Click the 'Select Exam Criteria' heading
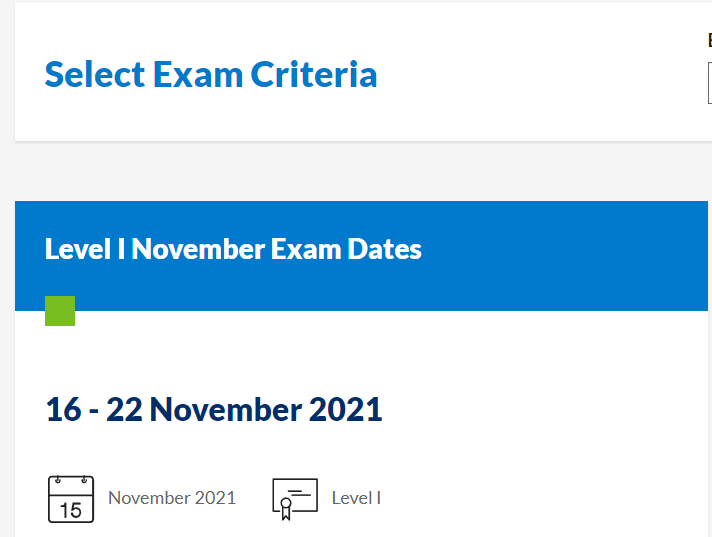 click(x=211, y=75)
